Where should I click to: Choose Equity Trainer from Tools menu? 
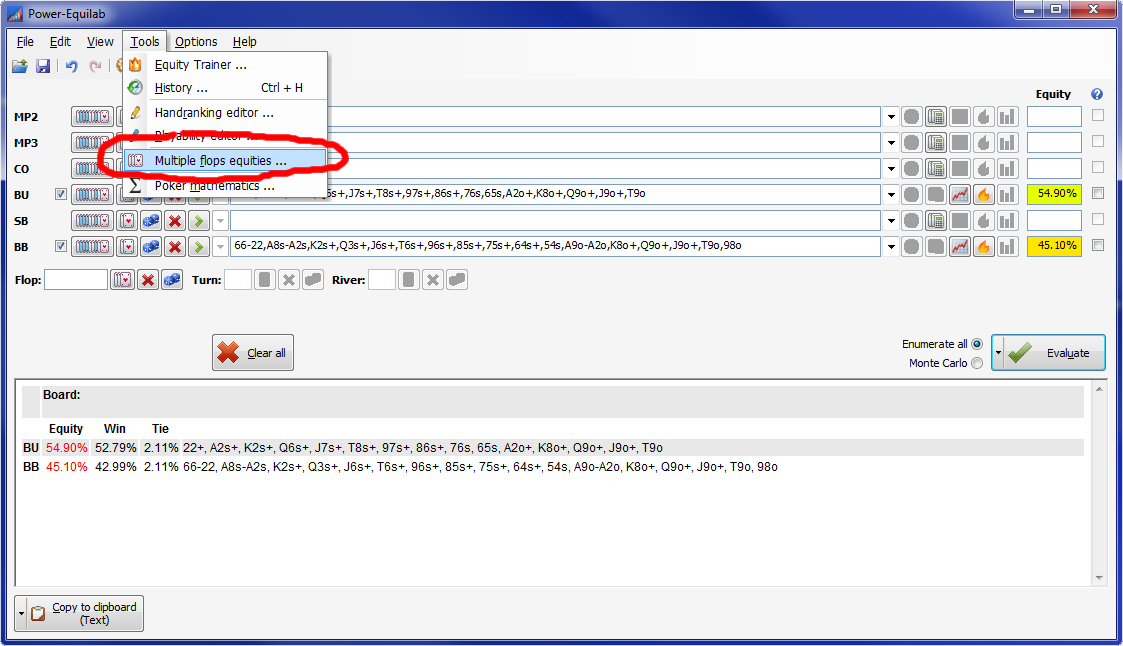click(226, 64)
